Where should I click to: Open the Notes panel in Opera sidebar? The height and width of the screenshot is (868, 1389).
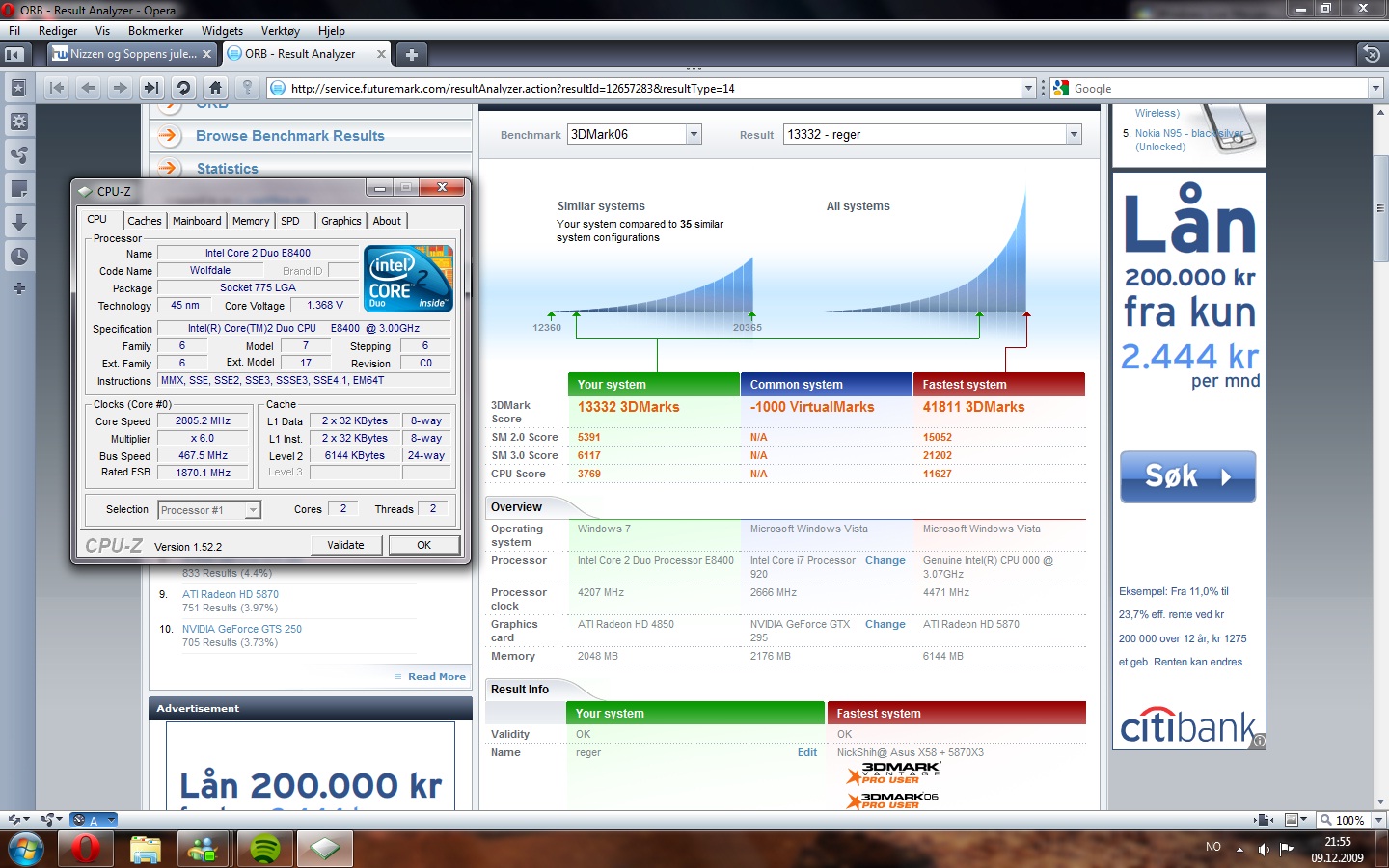[18, 188]
